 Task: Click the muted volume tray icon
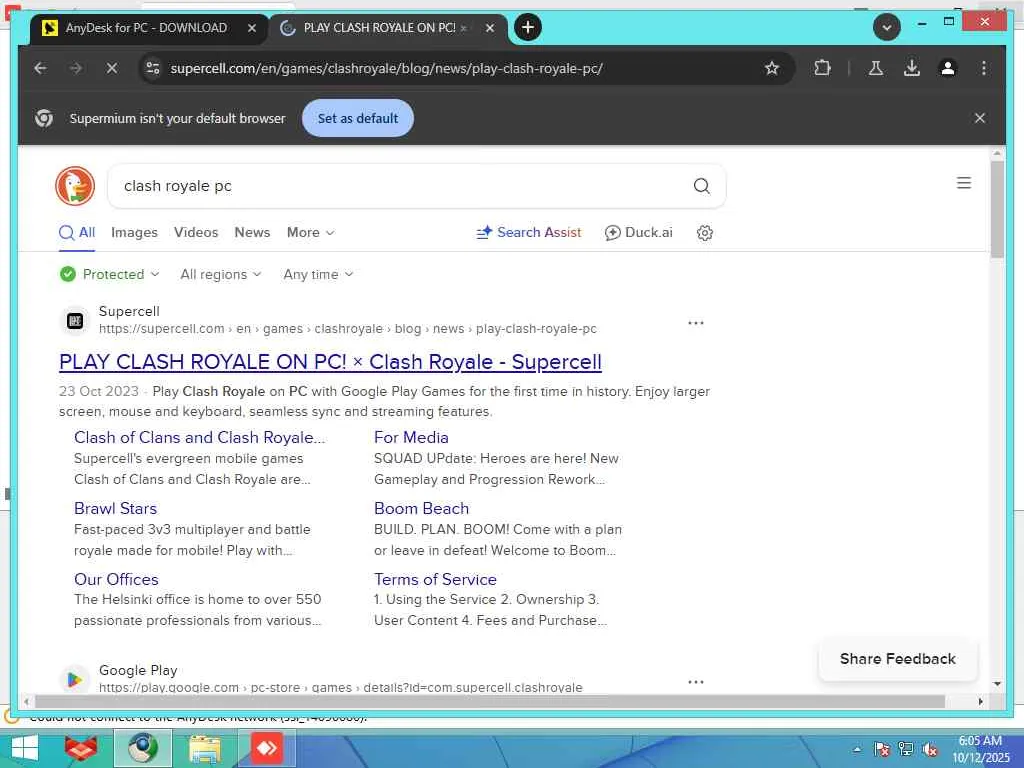[930, 750]
